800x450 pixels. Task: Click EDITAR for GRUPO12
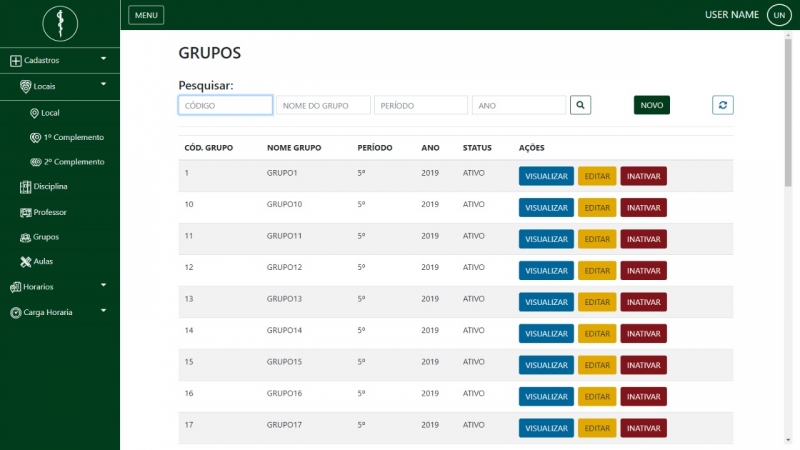point(596,270)
